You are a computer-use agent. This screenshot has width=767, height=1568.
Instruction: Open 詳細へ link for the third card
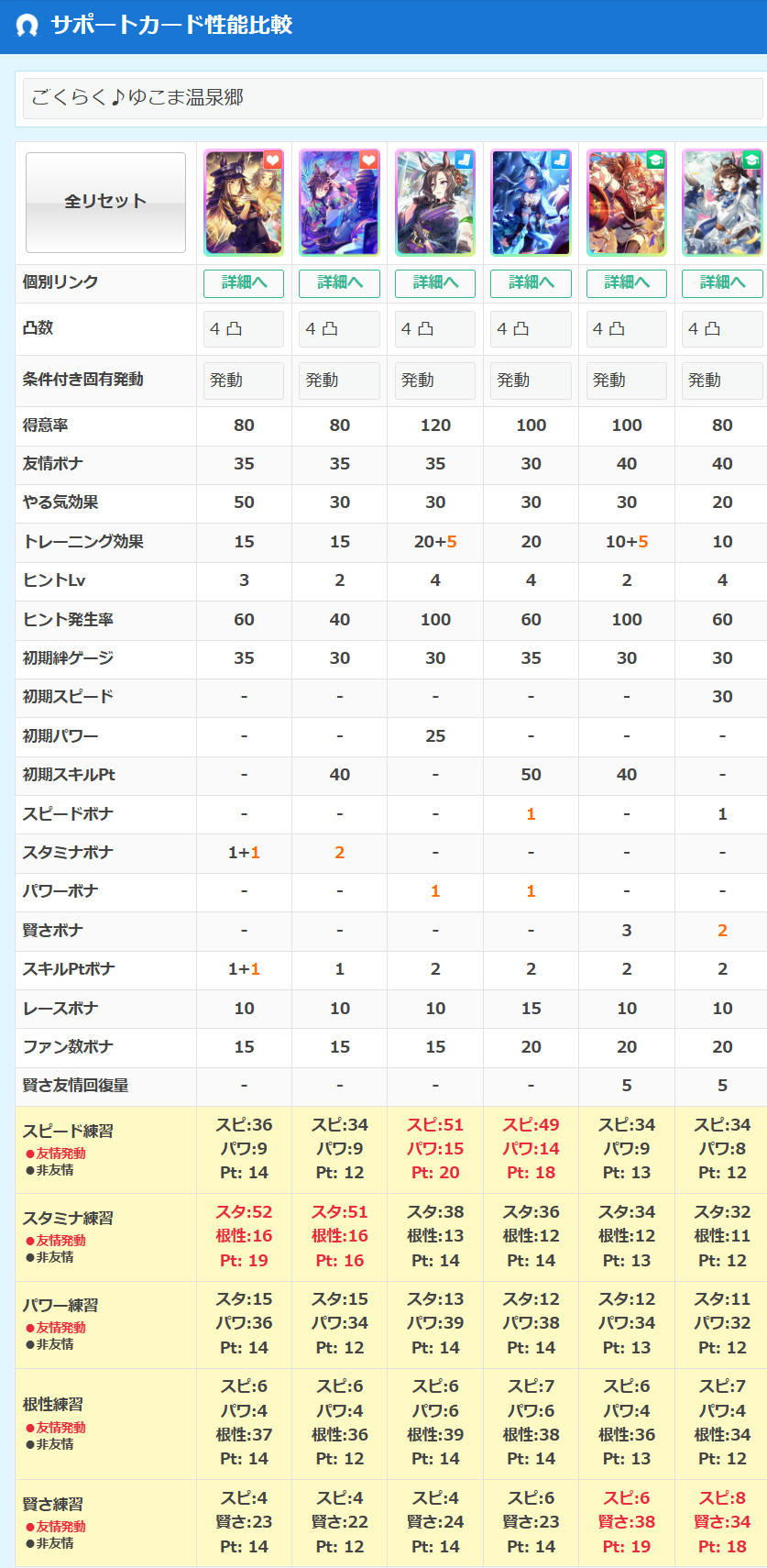tap(435, 283)
